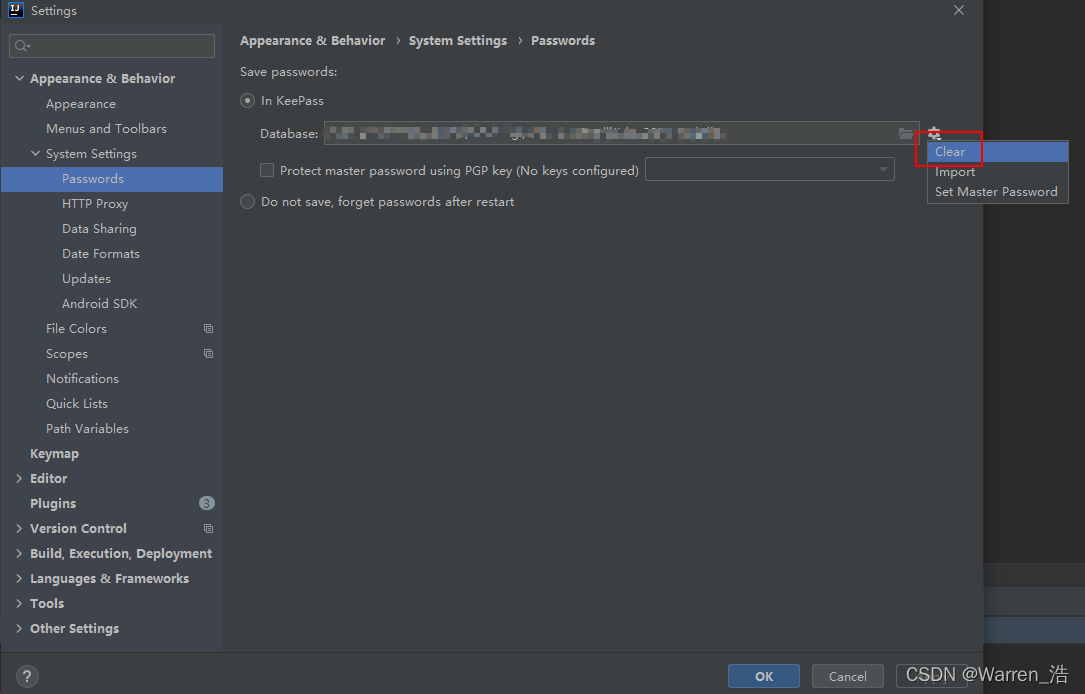Expand Languages & Frameworks
Image resolution: width=1085 pixels, height=694 pixels.
(x=19, y=578)
